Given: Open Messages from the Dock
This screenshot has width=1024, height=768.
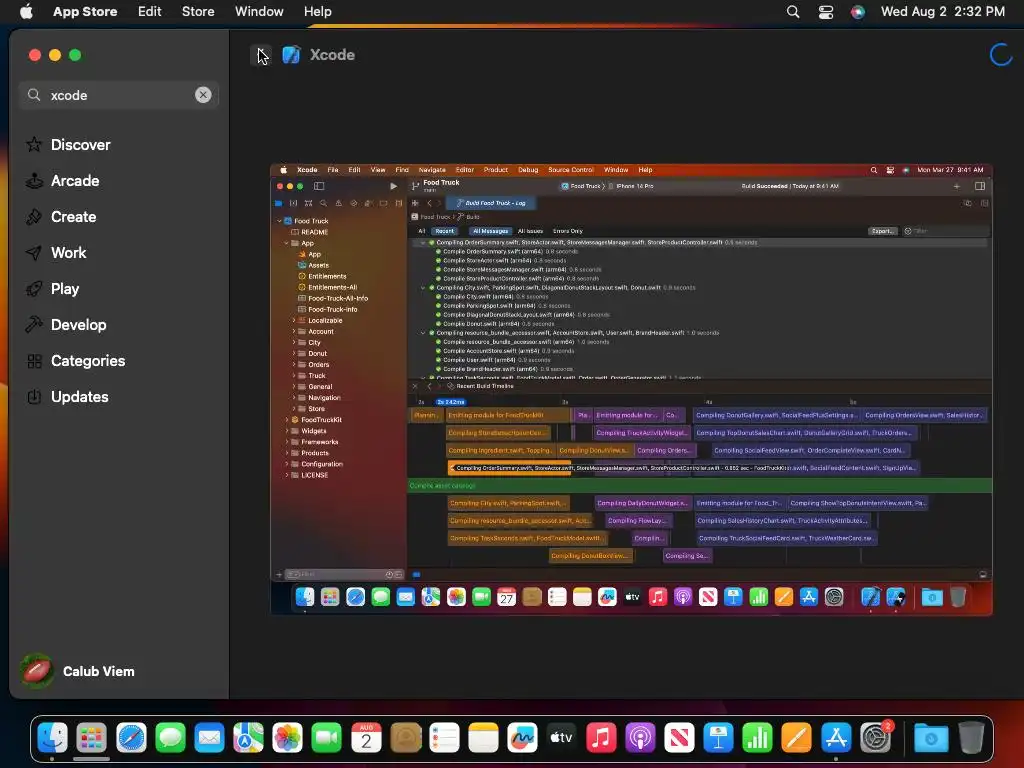Looking at the screenshot, I should (170, 738).
